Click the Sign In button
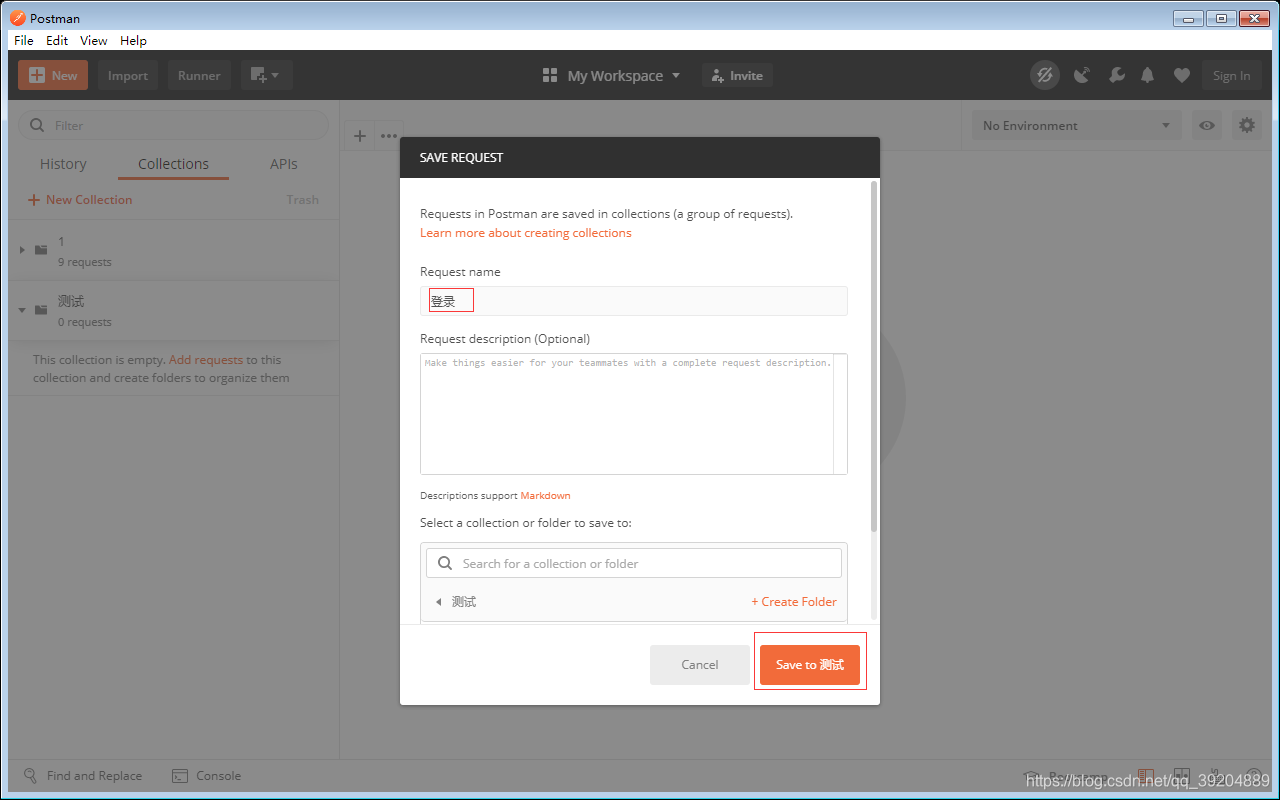The image size is (1280, 800). click(x=1231, y=75)
